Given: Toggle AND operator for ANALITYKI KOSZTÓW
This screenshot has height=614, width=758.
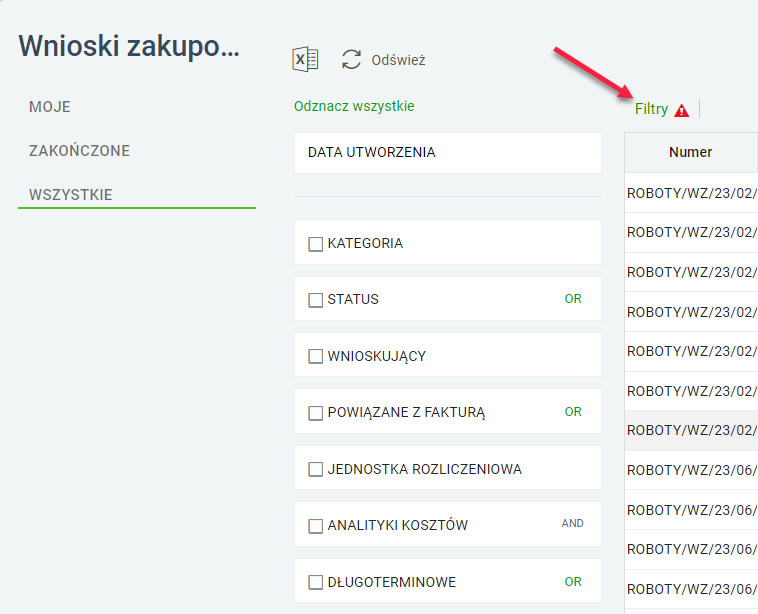Looking at the screenshot, I should click(572, 523).
